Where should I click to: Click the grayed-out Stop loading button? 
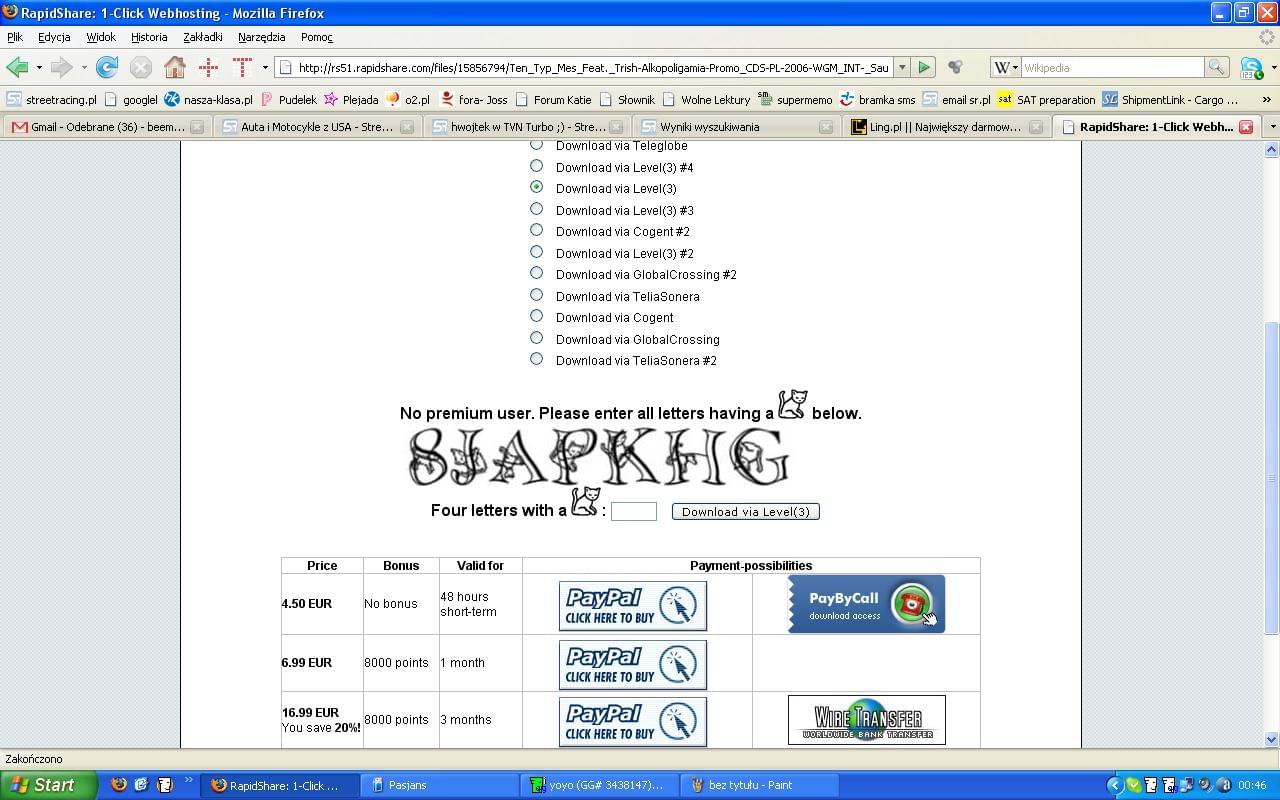140,67
